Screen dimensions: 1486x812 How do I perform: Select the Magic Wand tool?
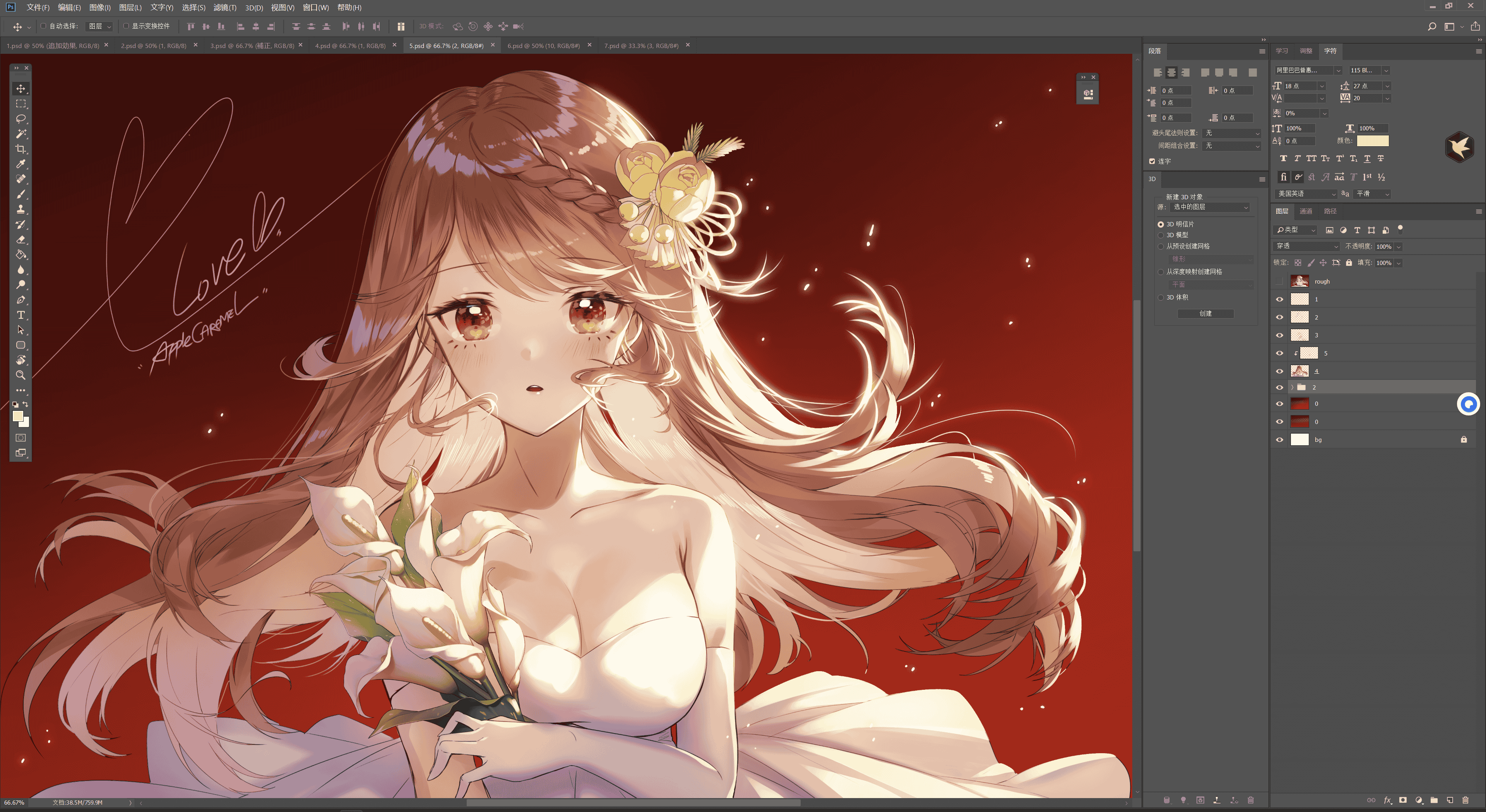(x=21, y=134)
